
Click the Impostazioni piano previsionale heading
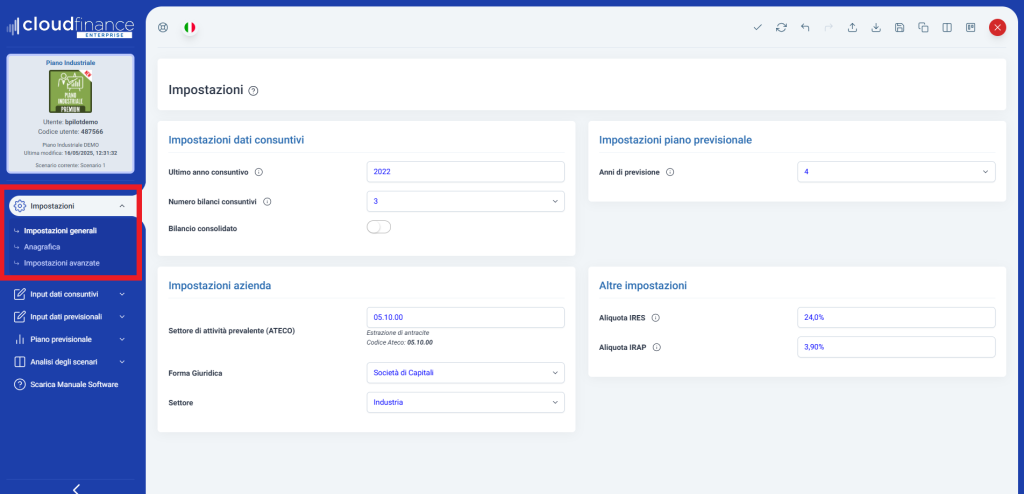click(675, 140)
